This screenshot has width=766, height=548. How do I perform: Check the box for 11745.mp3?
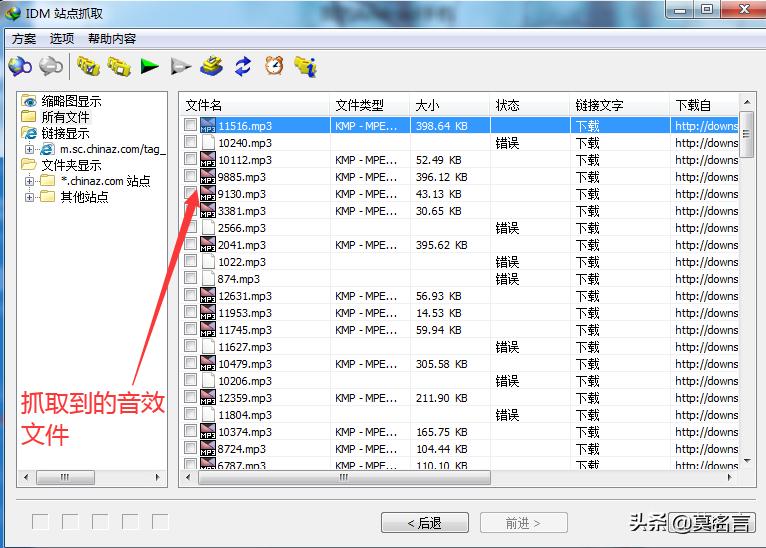tap(191, 329)
